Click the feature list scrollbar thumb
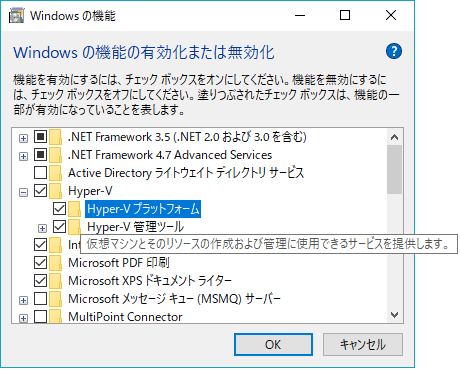 tap(395, 169)
